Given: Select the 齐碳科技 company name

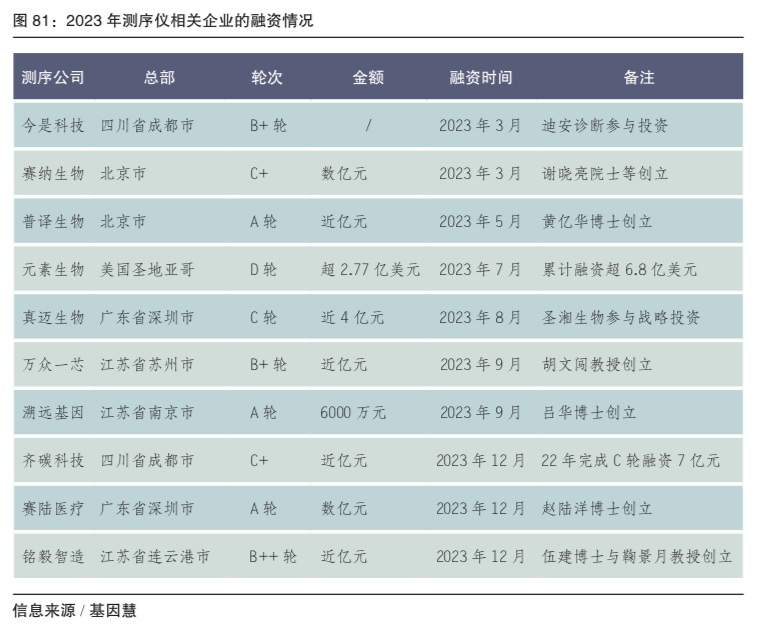Looking at the screenshot, I should pyautogui.click(x=53, y=461).
